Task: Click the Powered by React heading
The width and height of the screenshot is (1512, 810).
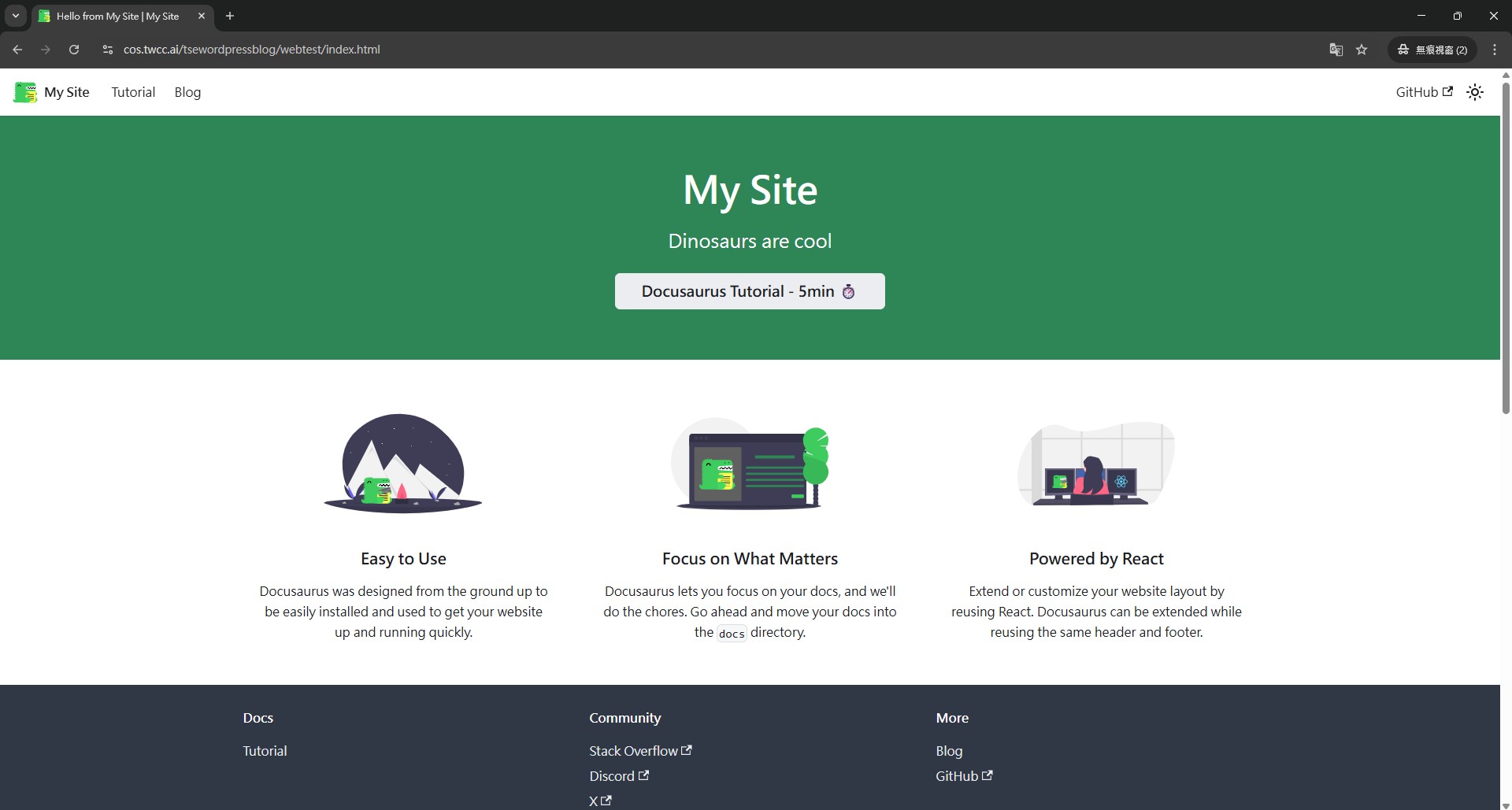Action: pos(1096,559)
